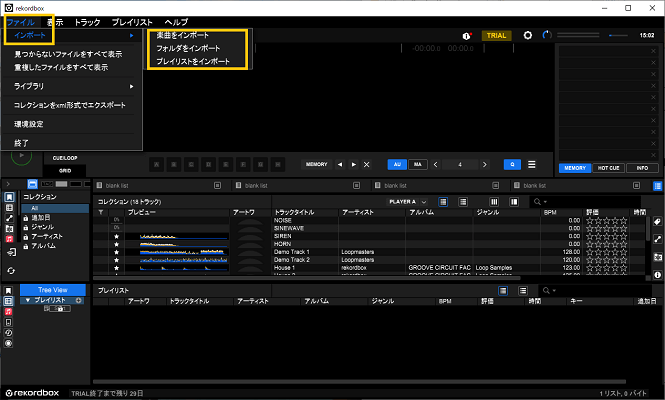Expand the ライブラリ submenu arrow
The image size is (665, 400).
coord(131,87)
